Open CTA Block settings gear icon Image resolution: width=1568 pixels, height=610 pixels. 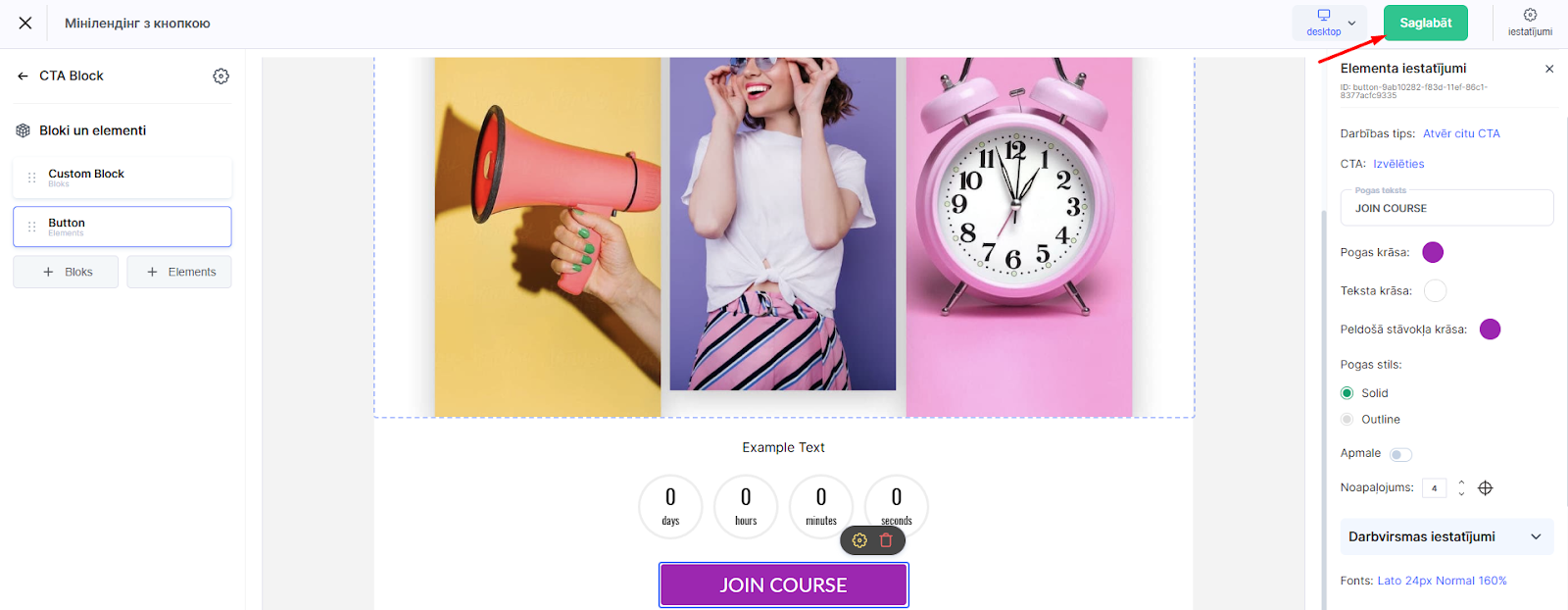[221, 76]
